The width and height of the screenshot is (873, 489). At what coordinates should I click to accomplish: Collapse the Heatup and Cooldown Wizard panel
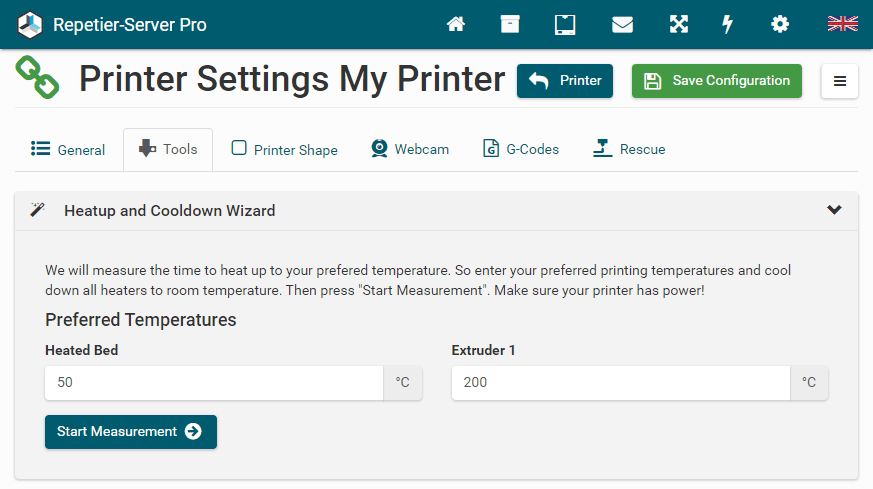click(x=834, y=210)
